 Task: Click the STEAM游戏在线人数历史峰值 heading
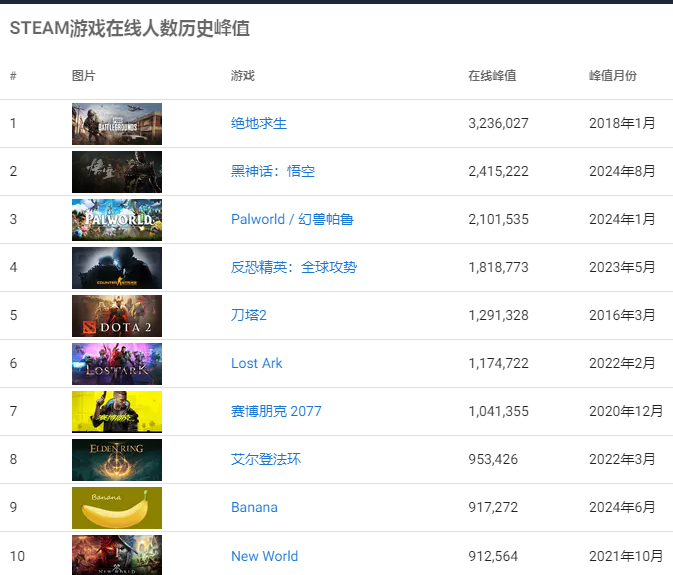130,29
